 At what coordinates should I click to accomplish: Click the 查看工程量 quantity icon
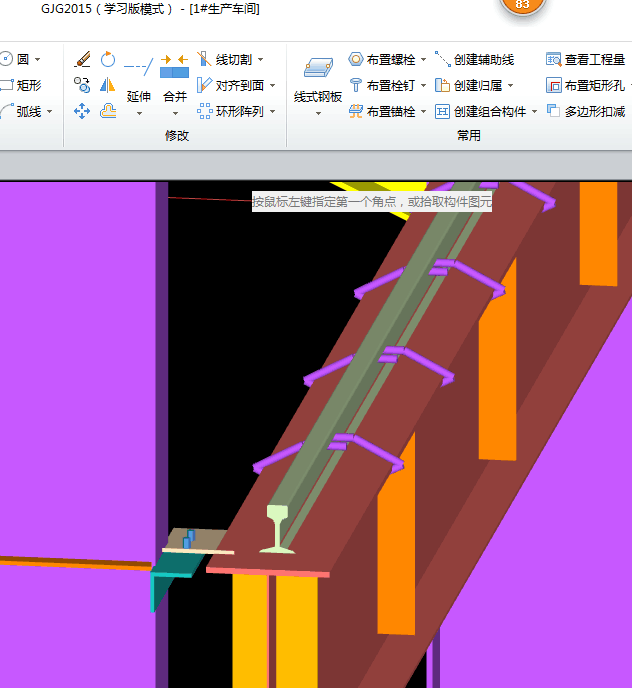(554, 59)
